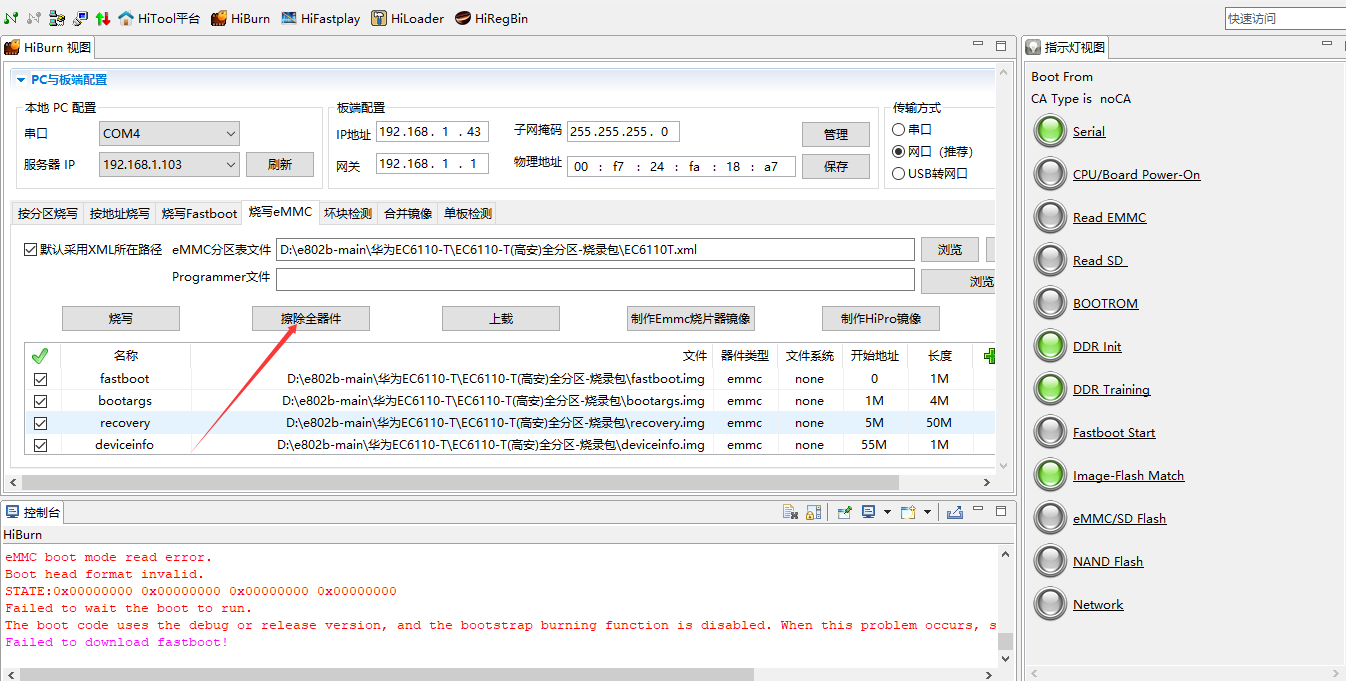This screenshot has height=681, width=1346.
Task: Click the server-with-checklist icon in top toolbar
Action: coord(57,18)
